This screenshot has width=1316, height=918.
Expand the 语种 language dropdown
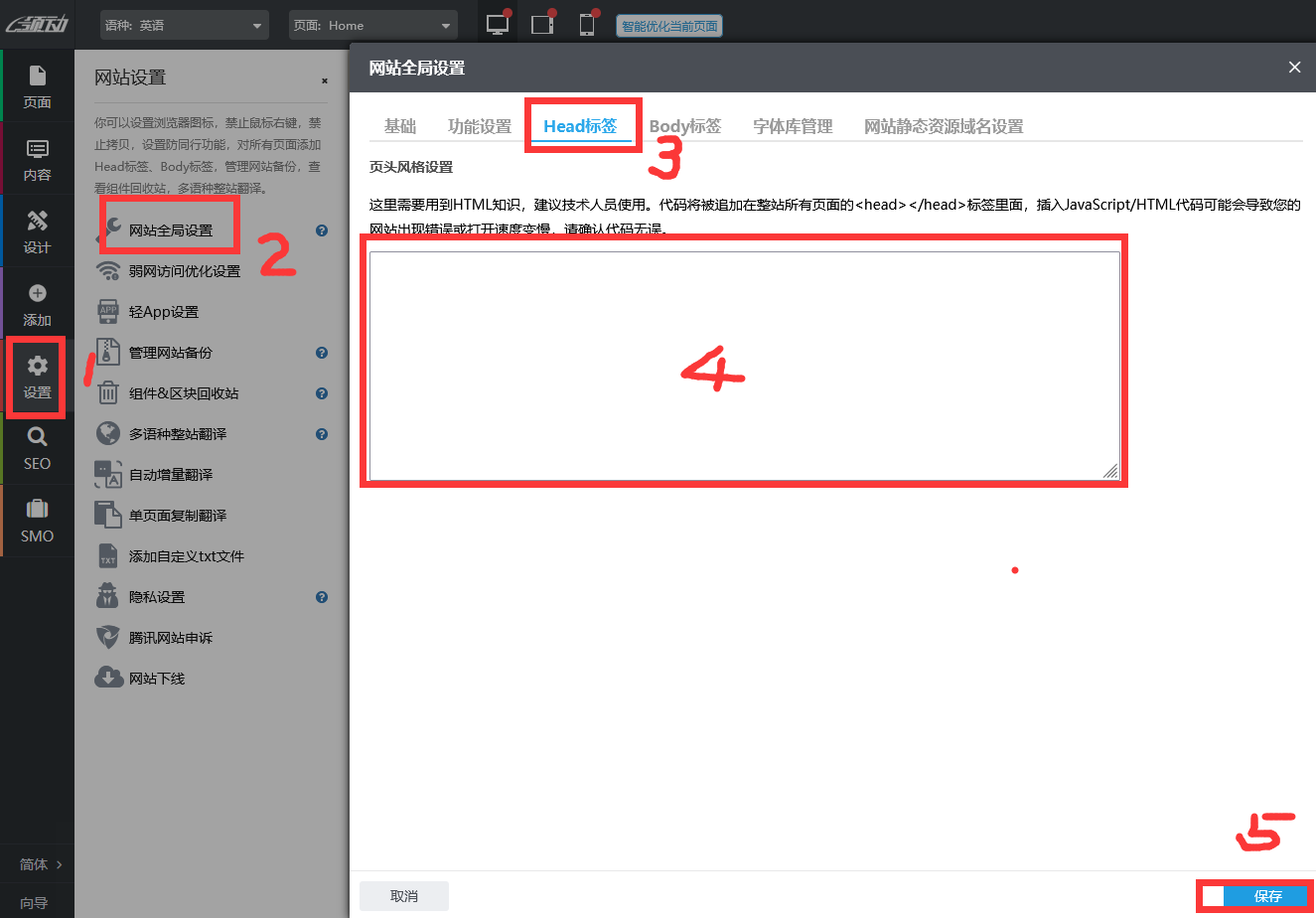coord(185,26)
